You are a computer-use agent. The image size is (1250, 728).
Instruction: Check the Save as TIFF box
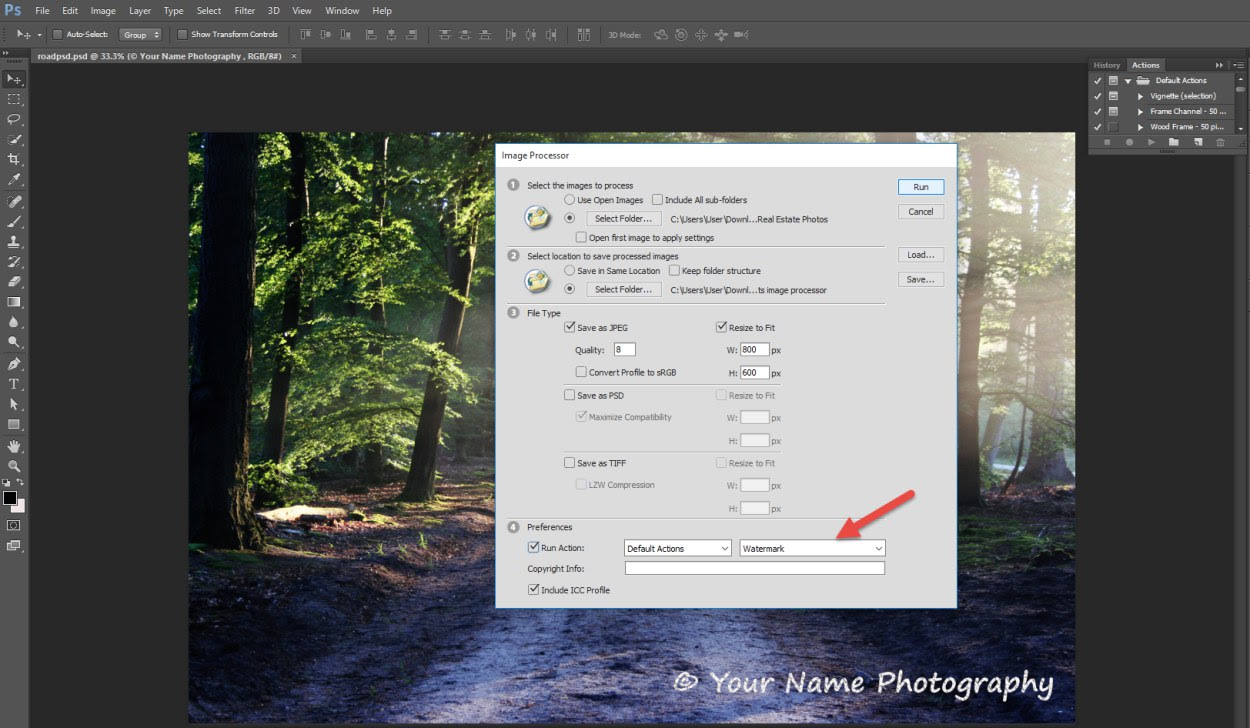click(x=570, y=463)
